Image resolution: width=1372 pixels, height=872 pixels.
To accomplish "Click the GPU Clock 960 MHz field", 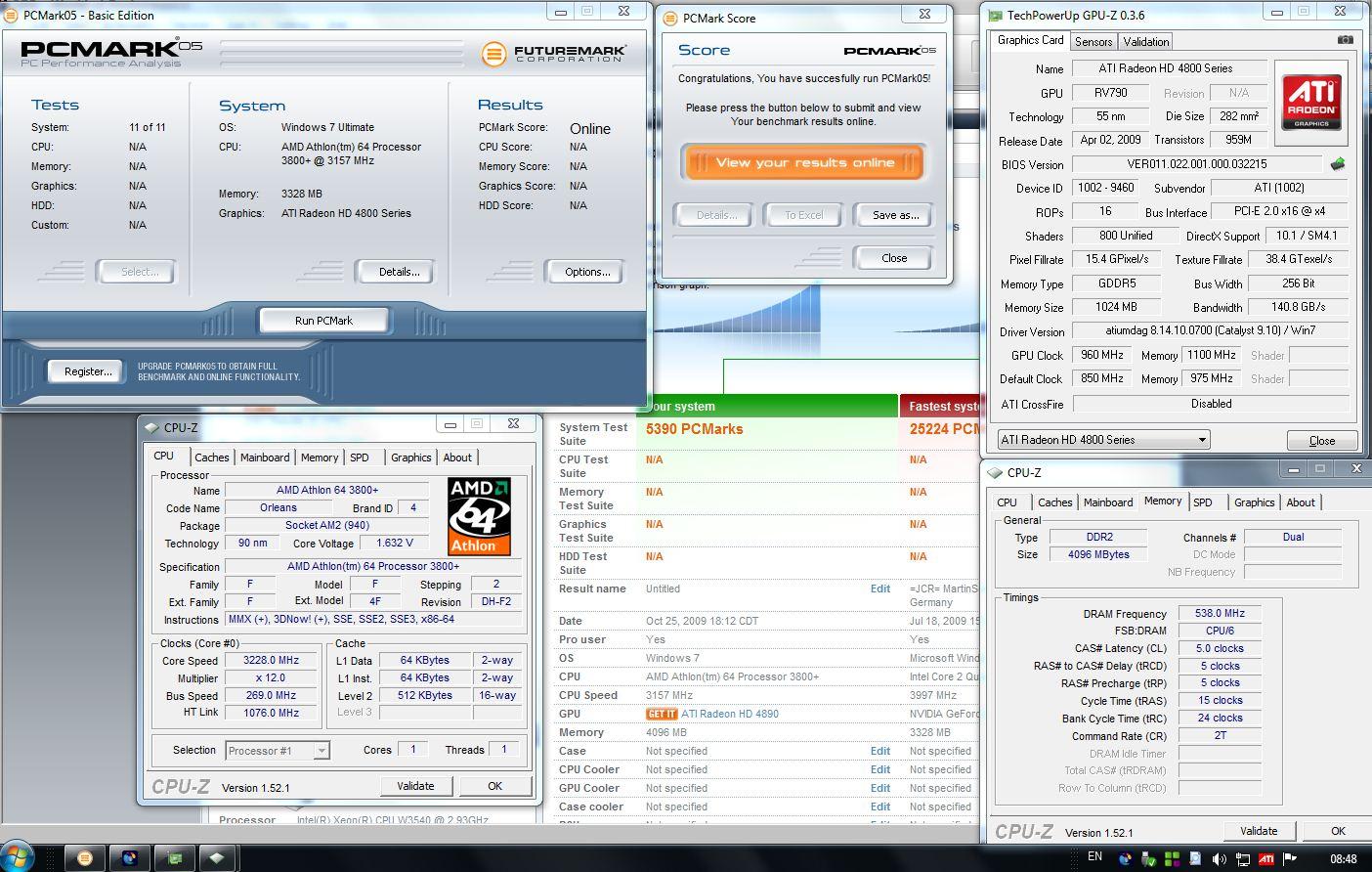I will tap(1102, 355).
